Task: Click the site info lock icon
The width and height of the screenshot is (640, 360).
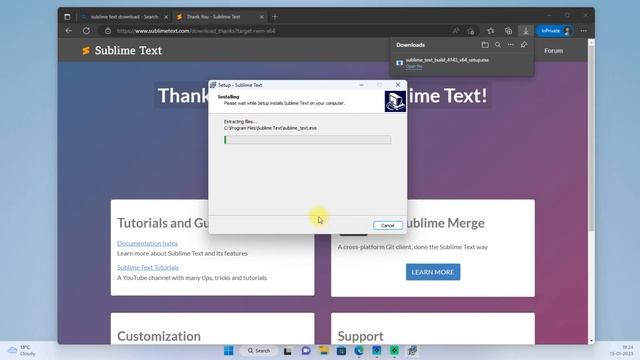Action: 108,31
